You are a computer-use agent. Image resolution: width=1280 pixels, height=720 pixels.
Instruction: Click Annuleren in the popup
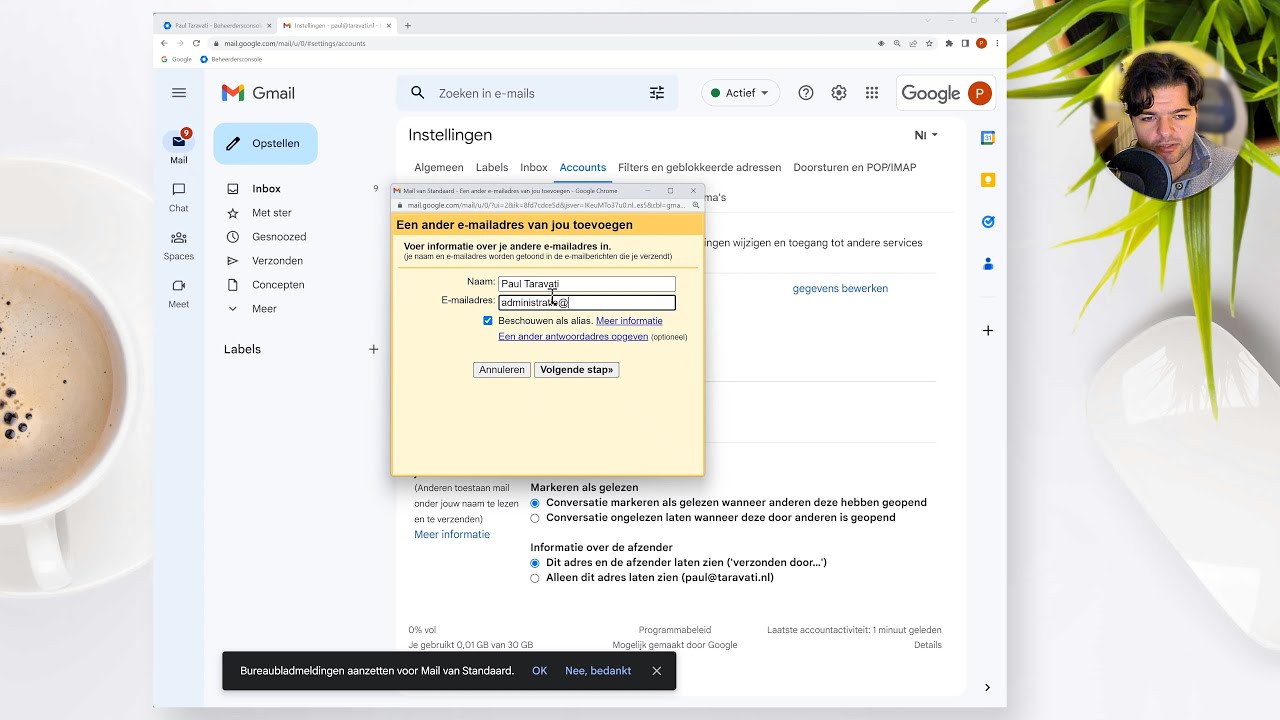coord(502,370)
